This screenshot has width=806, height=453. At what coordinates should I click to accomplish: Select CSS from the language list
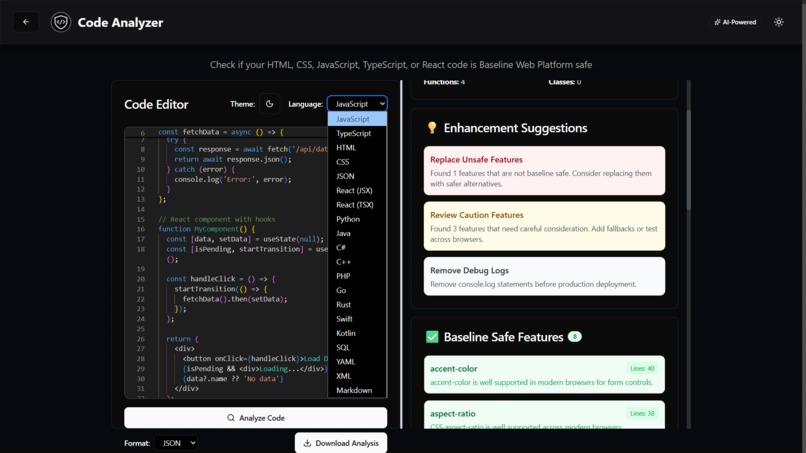(x=357, y=162)
